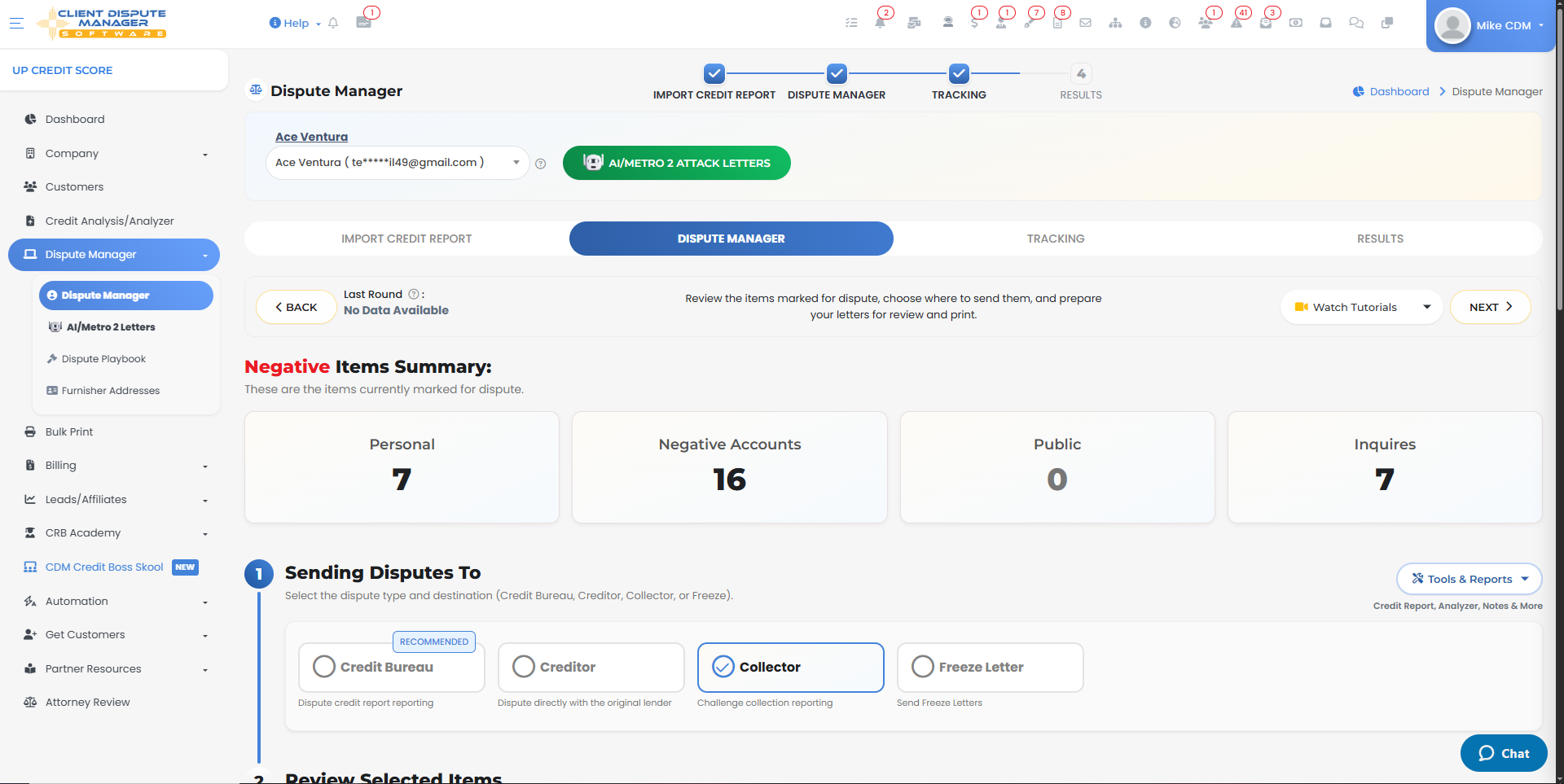Open the inbox tray icon in the top bar
The width and height of the screenshot is (1564, 784).
tap(1325, 23)
